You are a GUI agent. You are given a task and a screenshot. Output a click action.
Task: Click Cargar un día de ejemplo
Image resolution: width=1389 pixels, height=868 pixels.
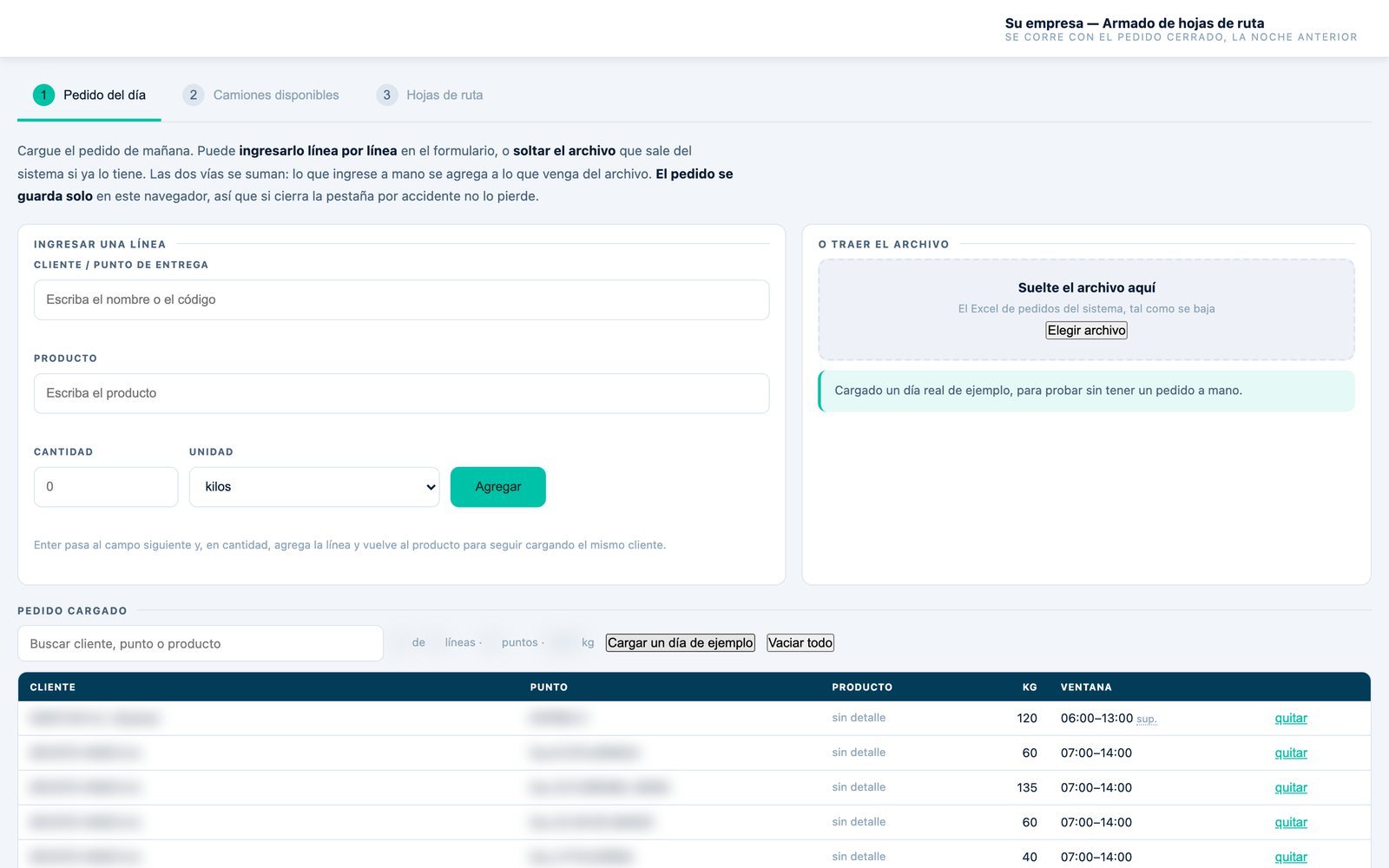coord(681,642)
